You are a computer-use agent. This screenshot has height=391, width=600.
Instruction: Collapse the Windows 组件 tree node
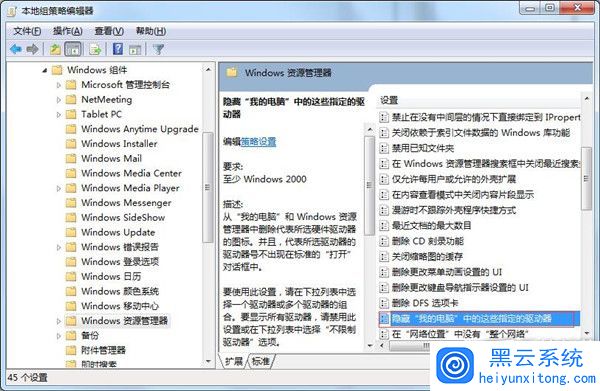tap(45, 70)
